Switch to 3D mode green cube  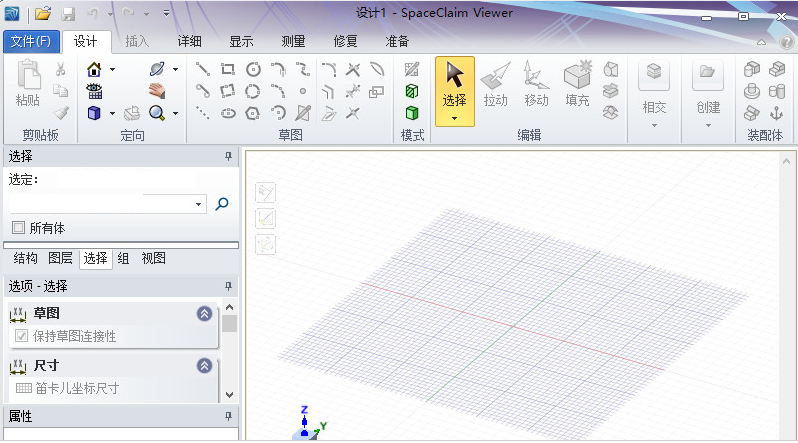[412, 113]
